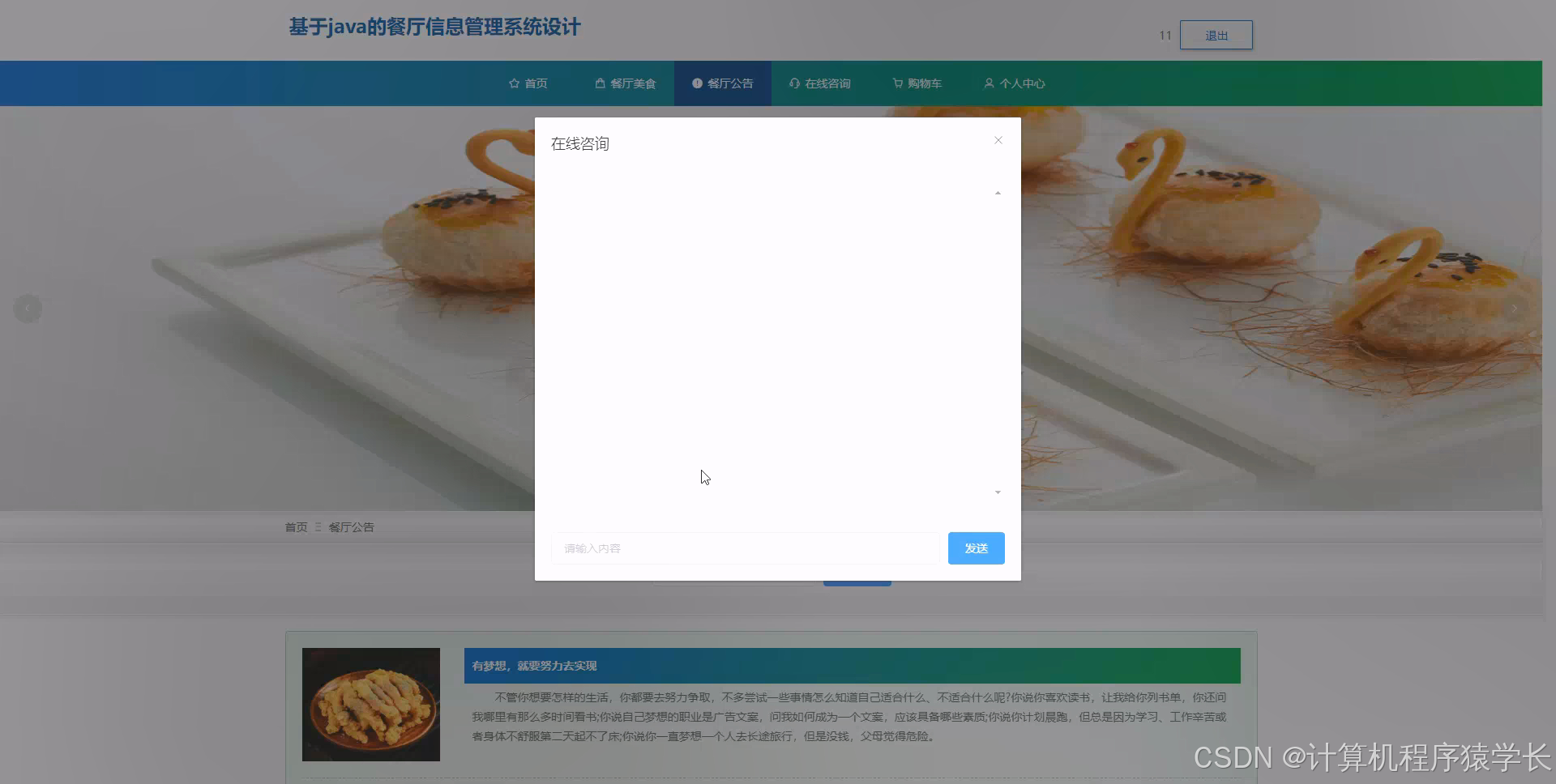The width and height of the screenshot is (1556, 784).
Task: Click the right carousel navigation arrow
Action: [x=1514, y=308]
